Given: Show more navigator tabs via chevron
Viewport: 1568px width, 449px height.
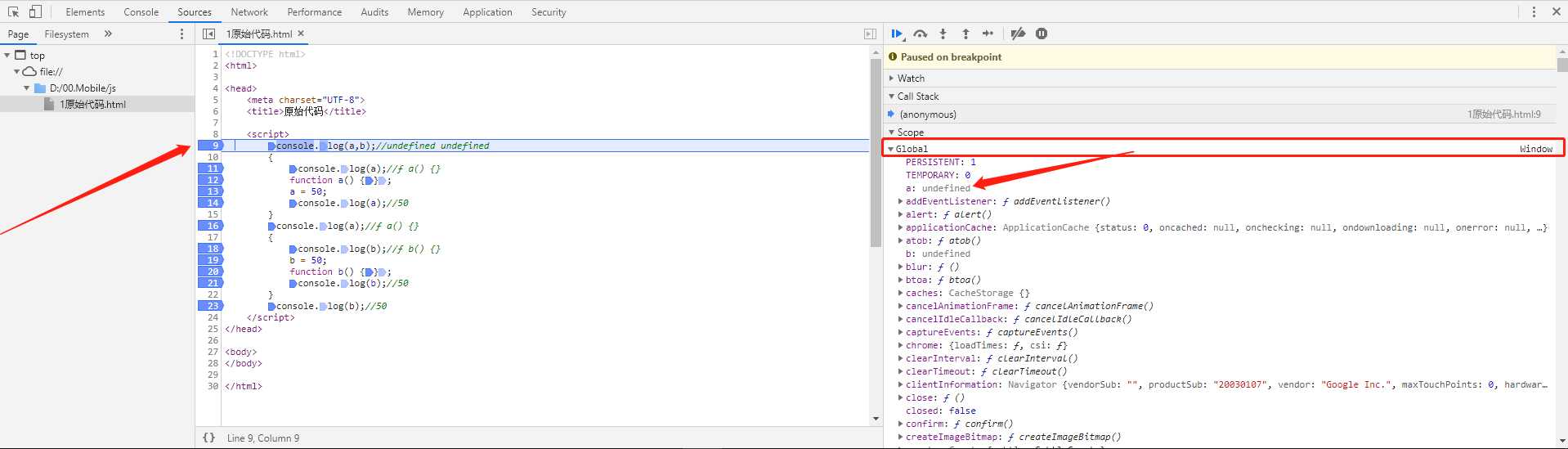Looking at the screenshot, I should point(108,34).
